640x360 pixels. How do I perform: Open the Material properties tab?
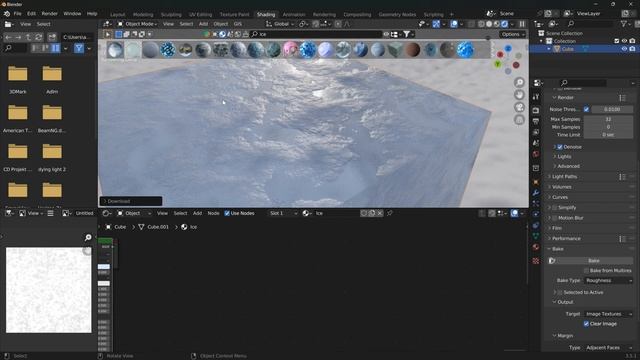[536, 247]
